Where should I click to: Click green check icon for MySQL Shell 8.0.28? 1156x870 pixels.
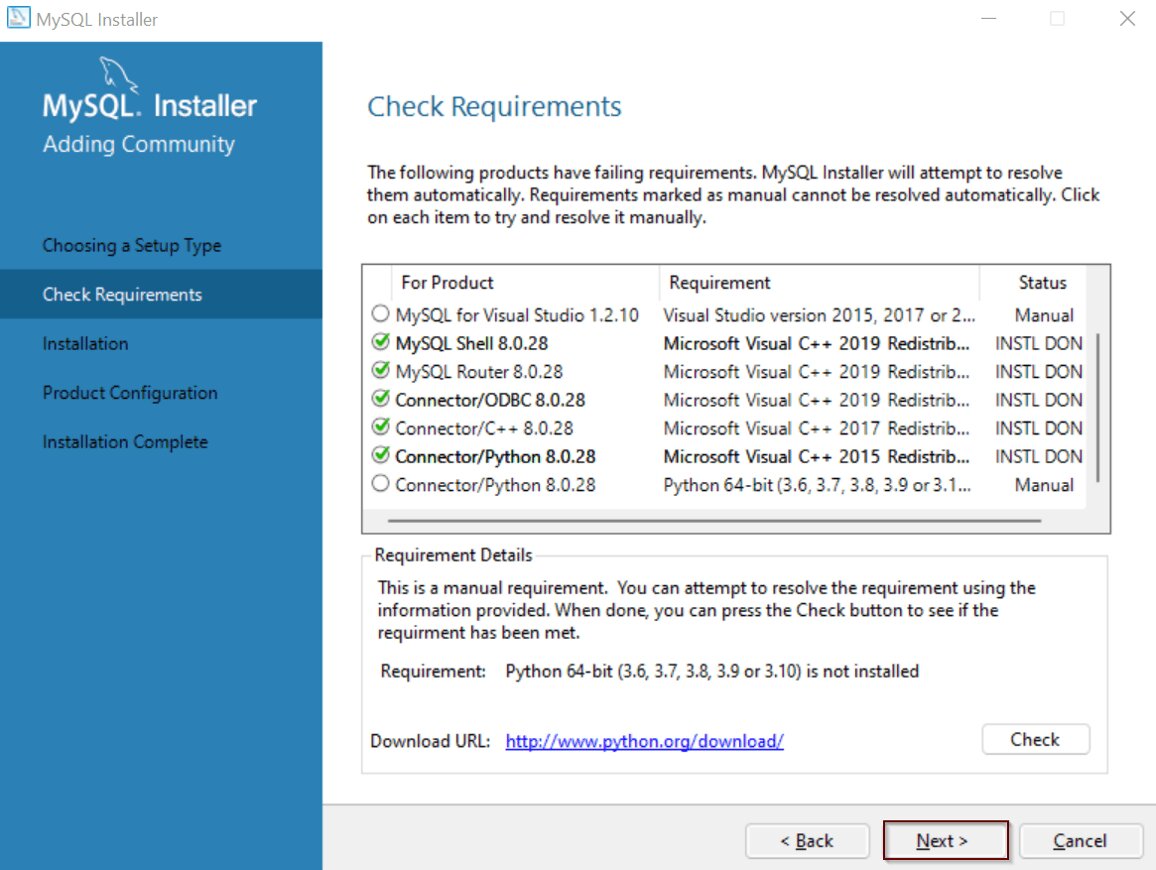pos(380,343)
